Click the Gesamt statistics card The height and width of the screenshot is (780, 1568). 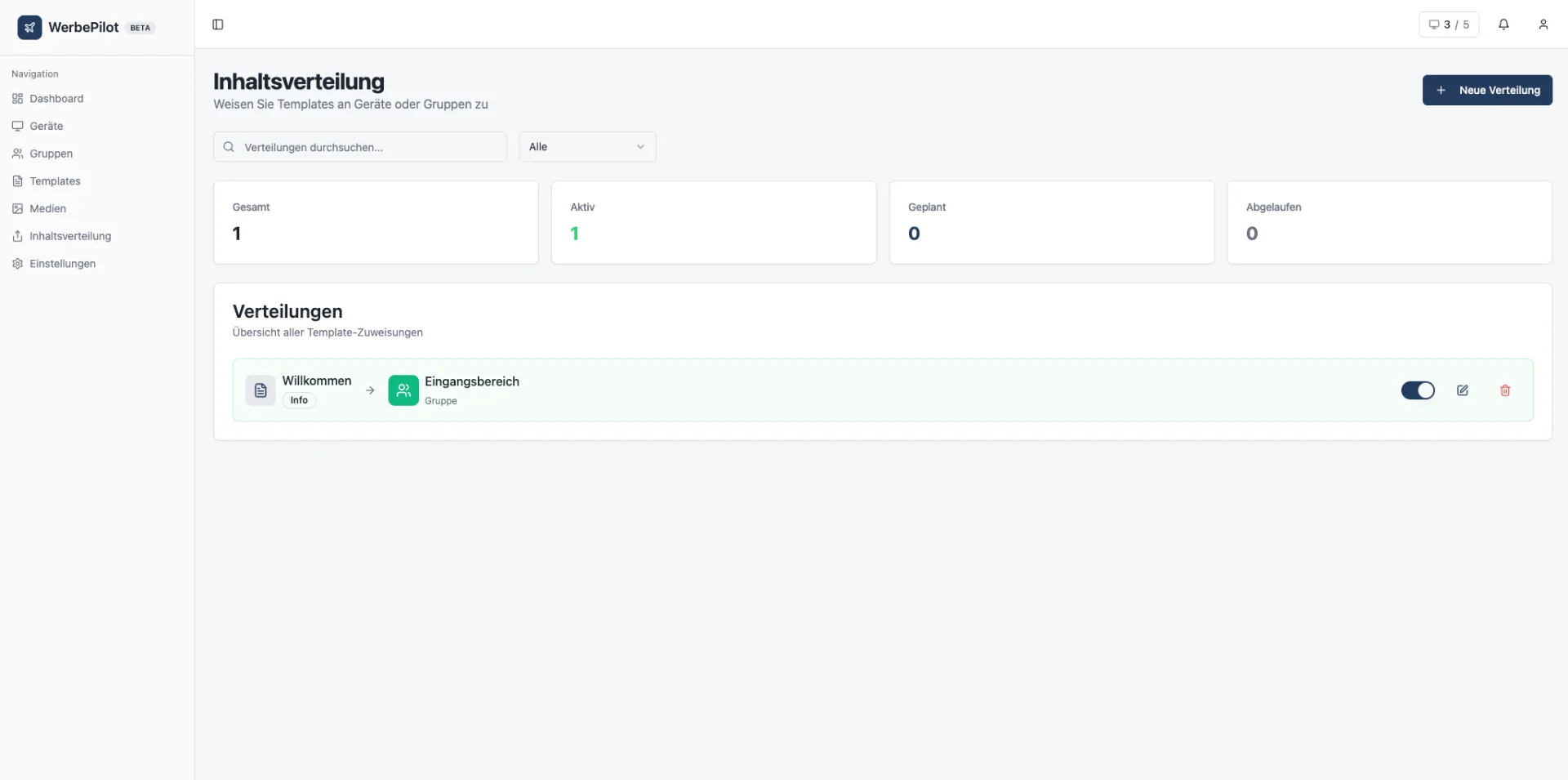376,222
